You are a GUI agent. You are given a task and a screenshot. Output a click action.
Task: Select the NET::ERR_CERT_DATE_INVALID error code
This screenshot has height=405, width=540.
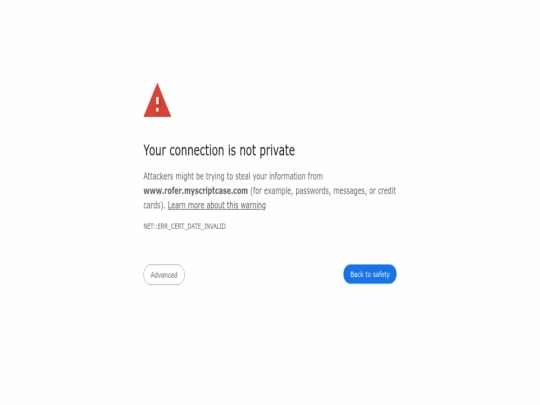185,226
